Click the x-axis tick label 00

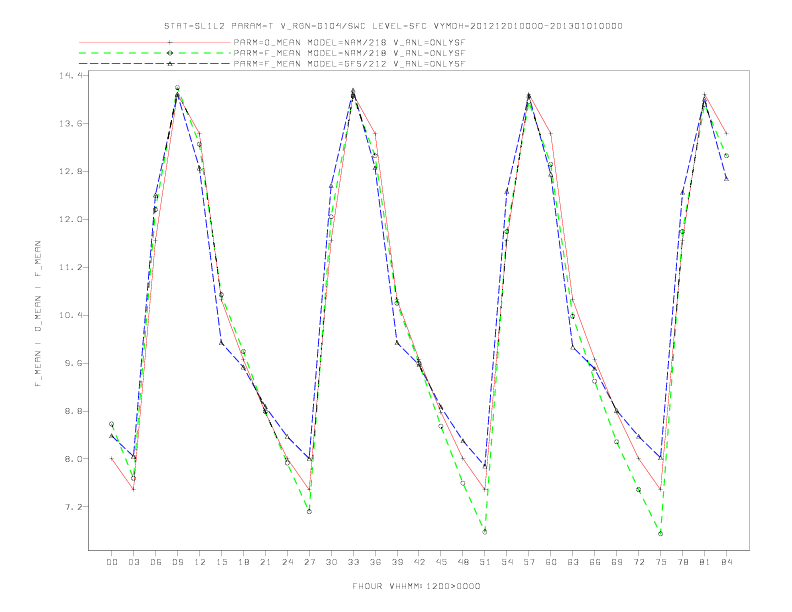click(x=112, y=562)
